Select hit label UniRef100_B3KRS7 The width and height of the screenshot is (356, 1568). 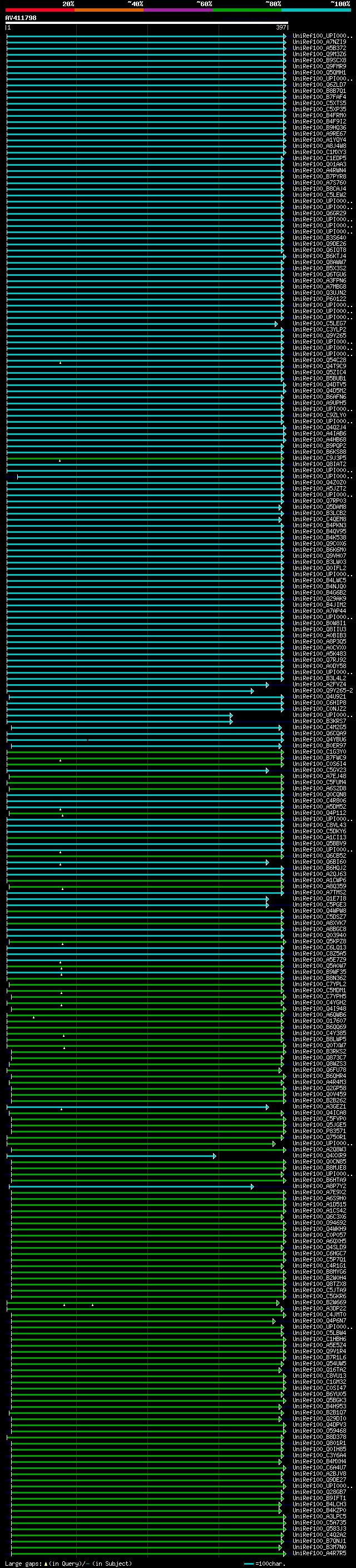click(x=319, y=721)
